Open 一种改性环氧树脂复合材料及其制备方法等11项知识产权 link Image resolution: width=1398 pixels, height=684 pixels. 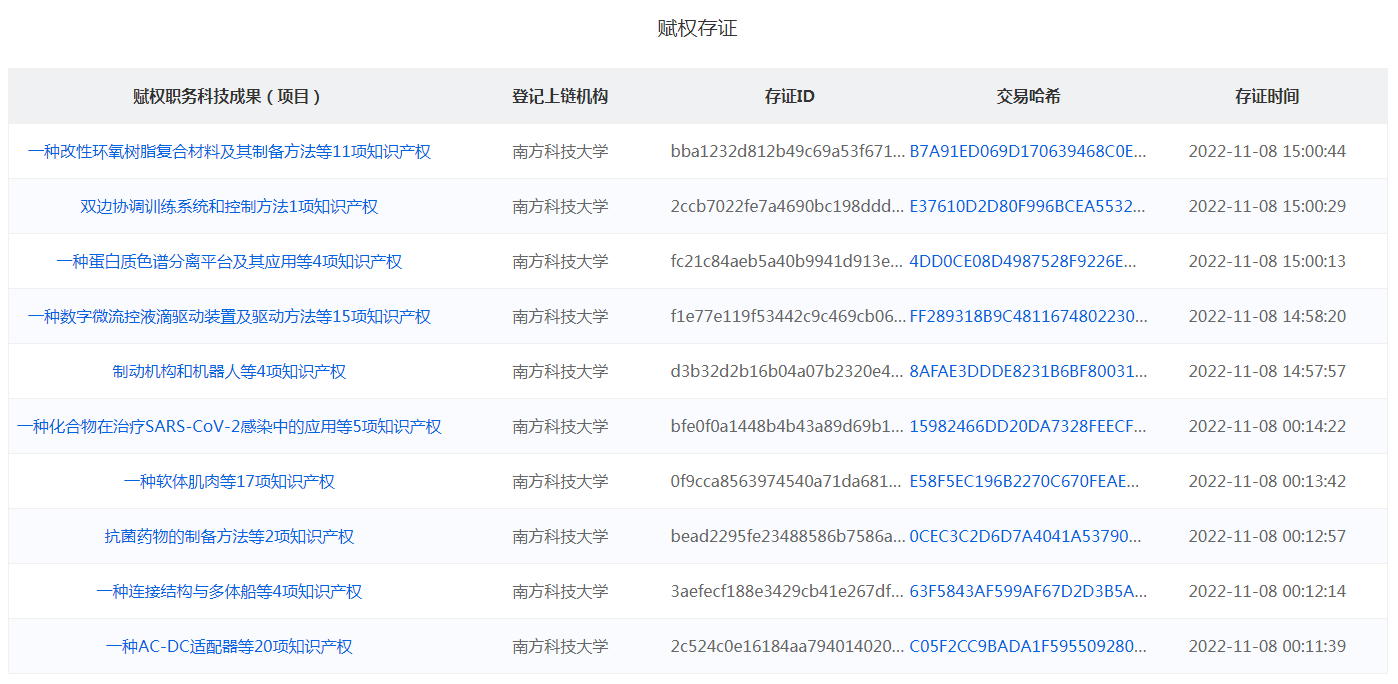pos(229,152)
